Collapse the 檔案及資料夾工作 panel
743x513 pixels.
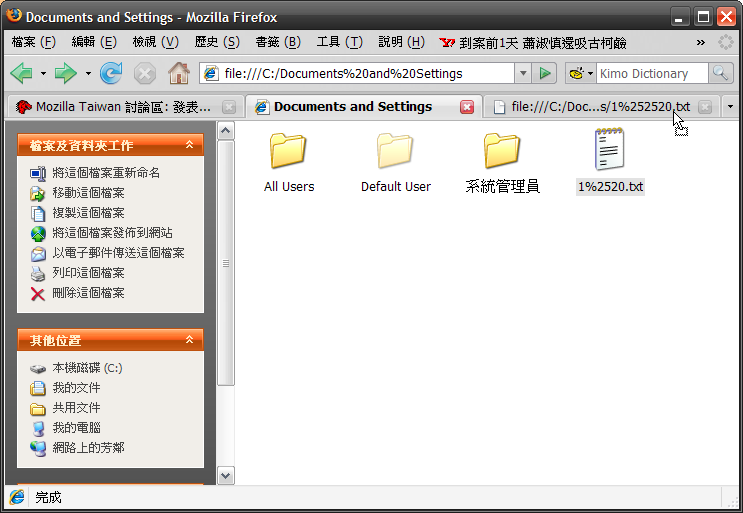pos(189,144)
